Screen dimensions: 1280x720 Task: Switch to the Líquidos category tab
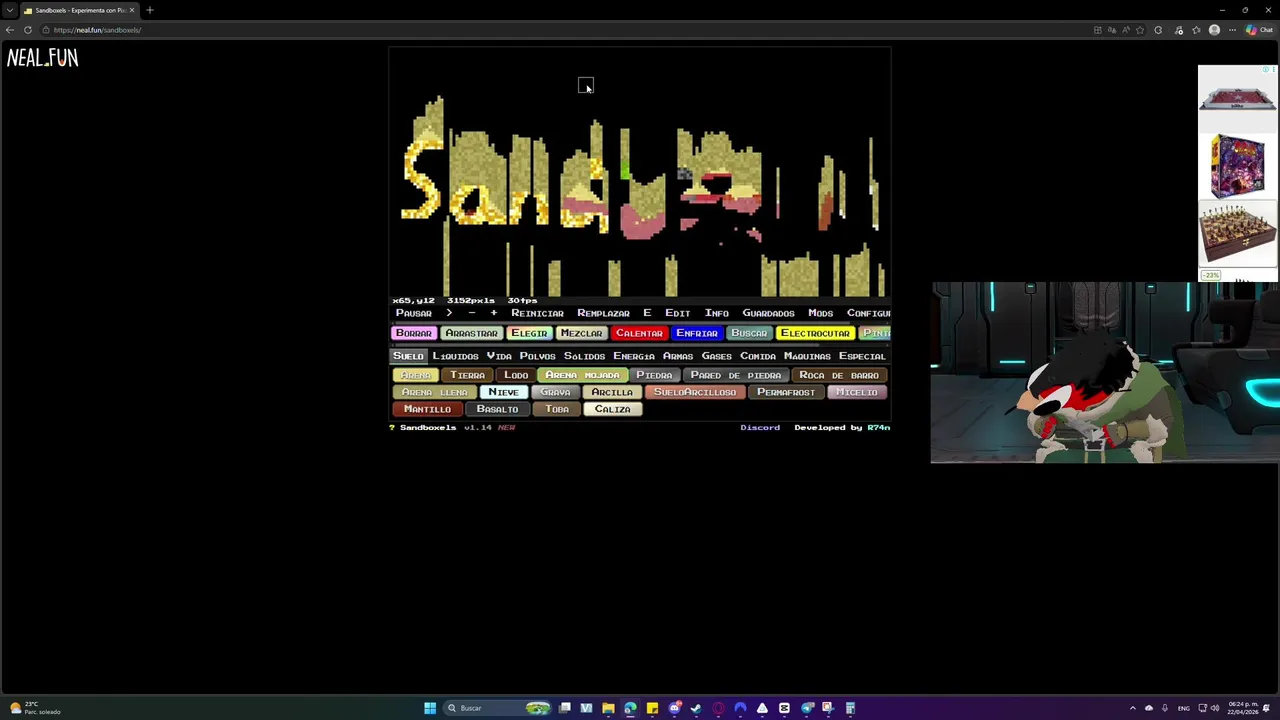tap(455, 356)
